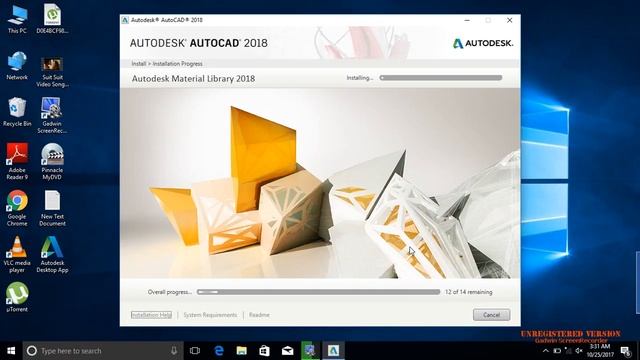Click the Autodesk logo in header
Image resolution: width=640 pixels, height=360 pixels.
pos(483,43)
